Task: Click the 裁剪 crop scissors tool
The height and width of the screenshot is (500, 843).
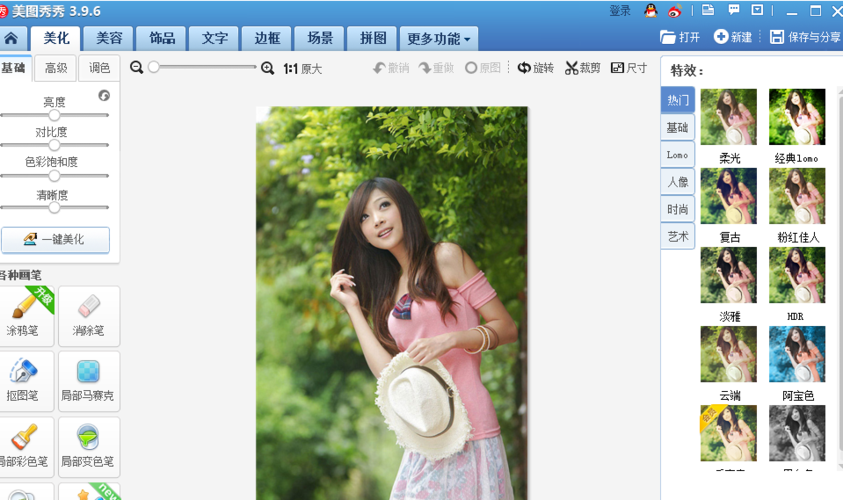Action: 582,68
